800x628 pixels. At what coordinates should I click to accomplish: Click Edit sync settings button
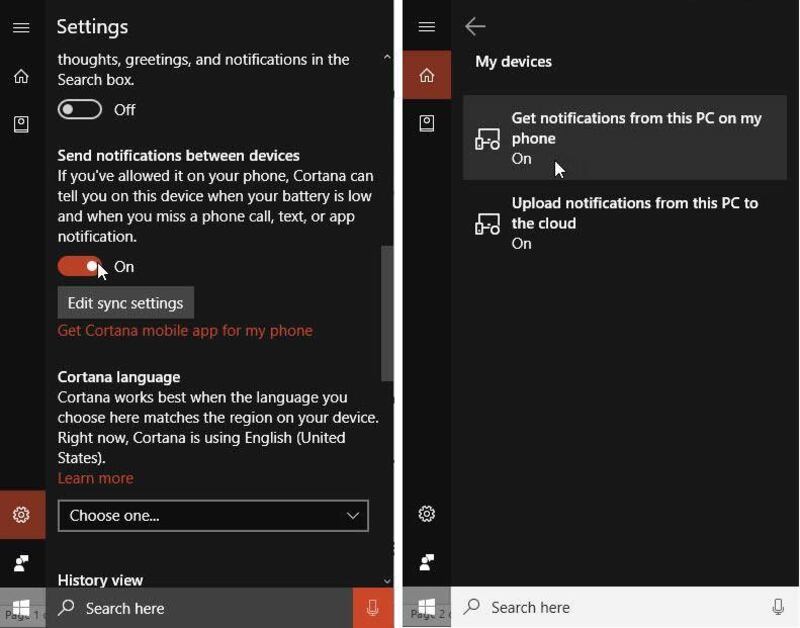[125, 303]
